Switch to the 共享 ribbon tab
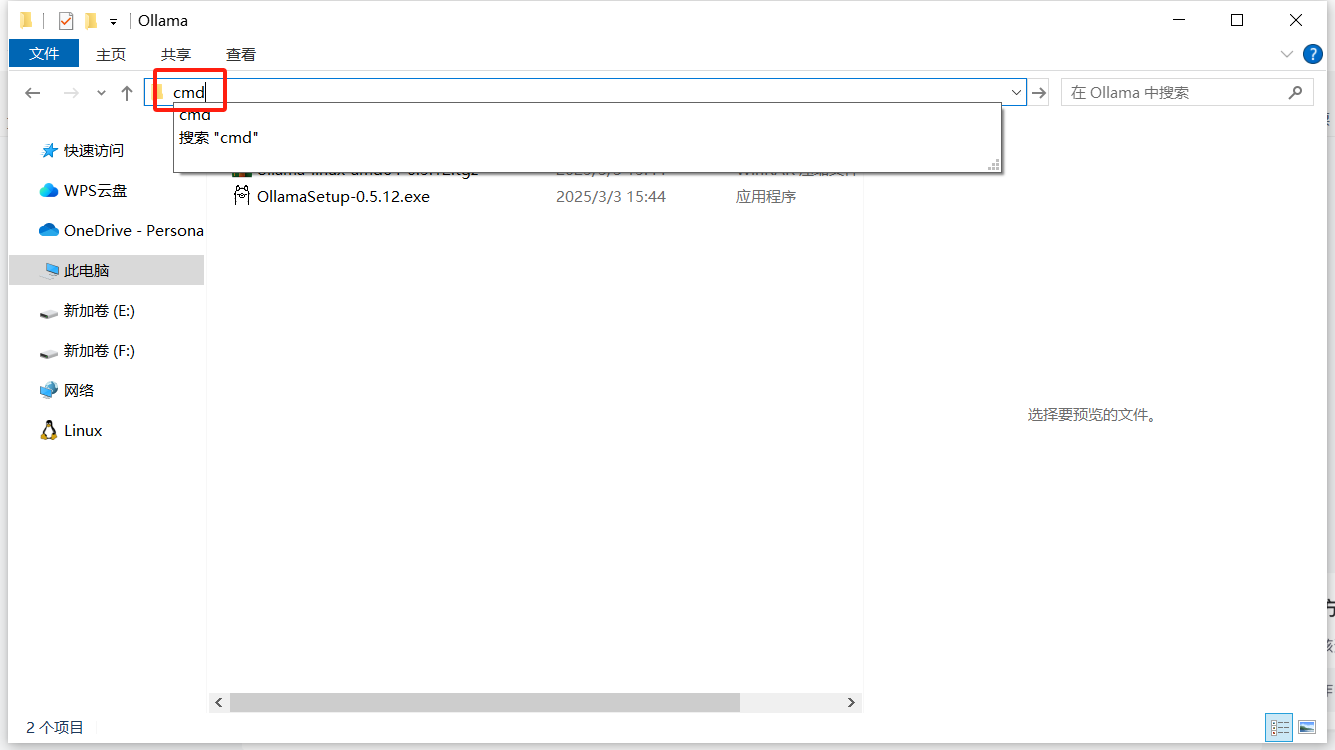 (x=176, y=54)
